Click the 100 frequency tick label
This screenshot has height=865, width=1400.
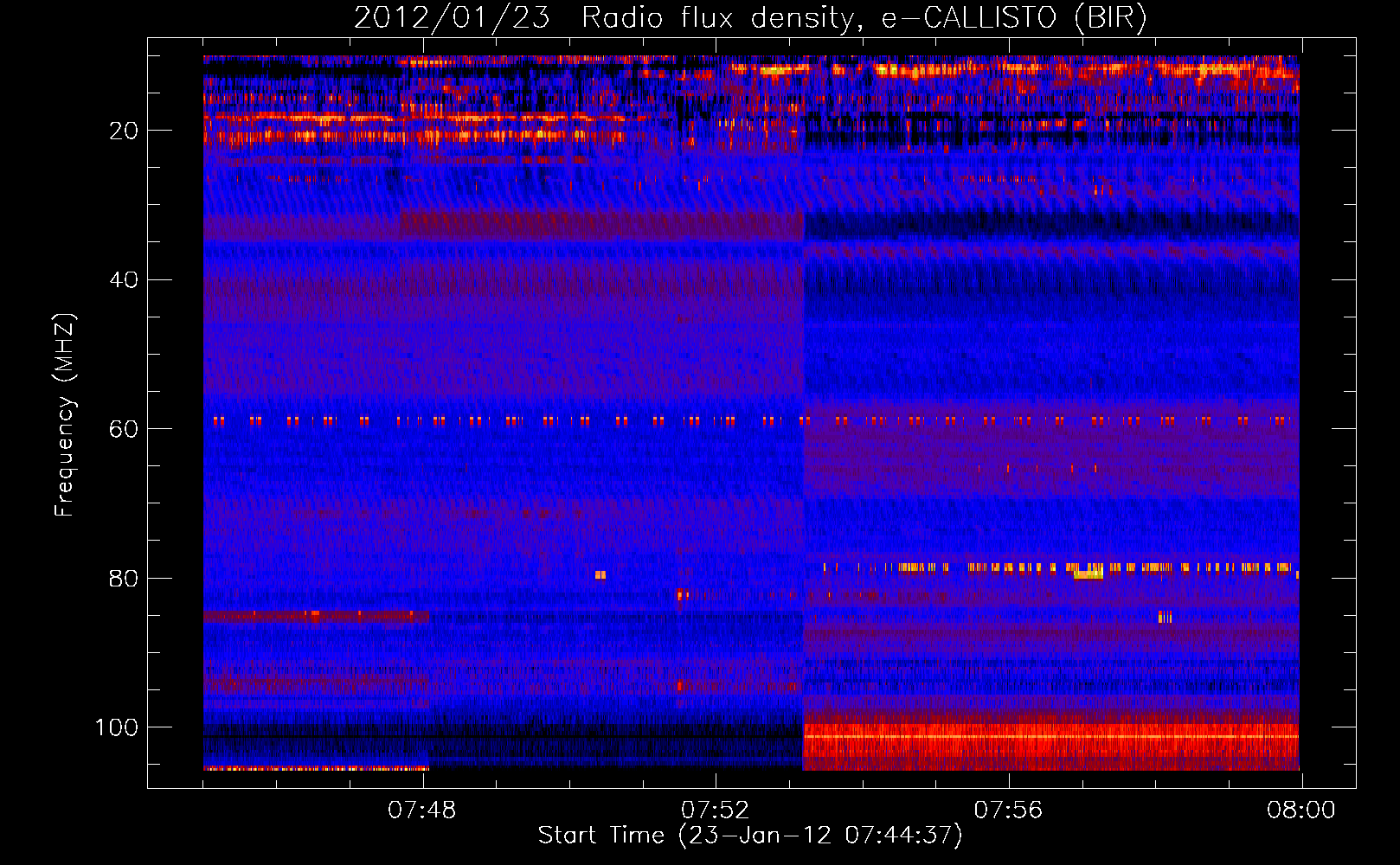click(x=117, y=727)
